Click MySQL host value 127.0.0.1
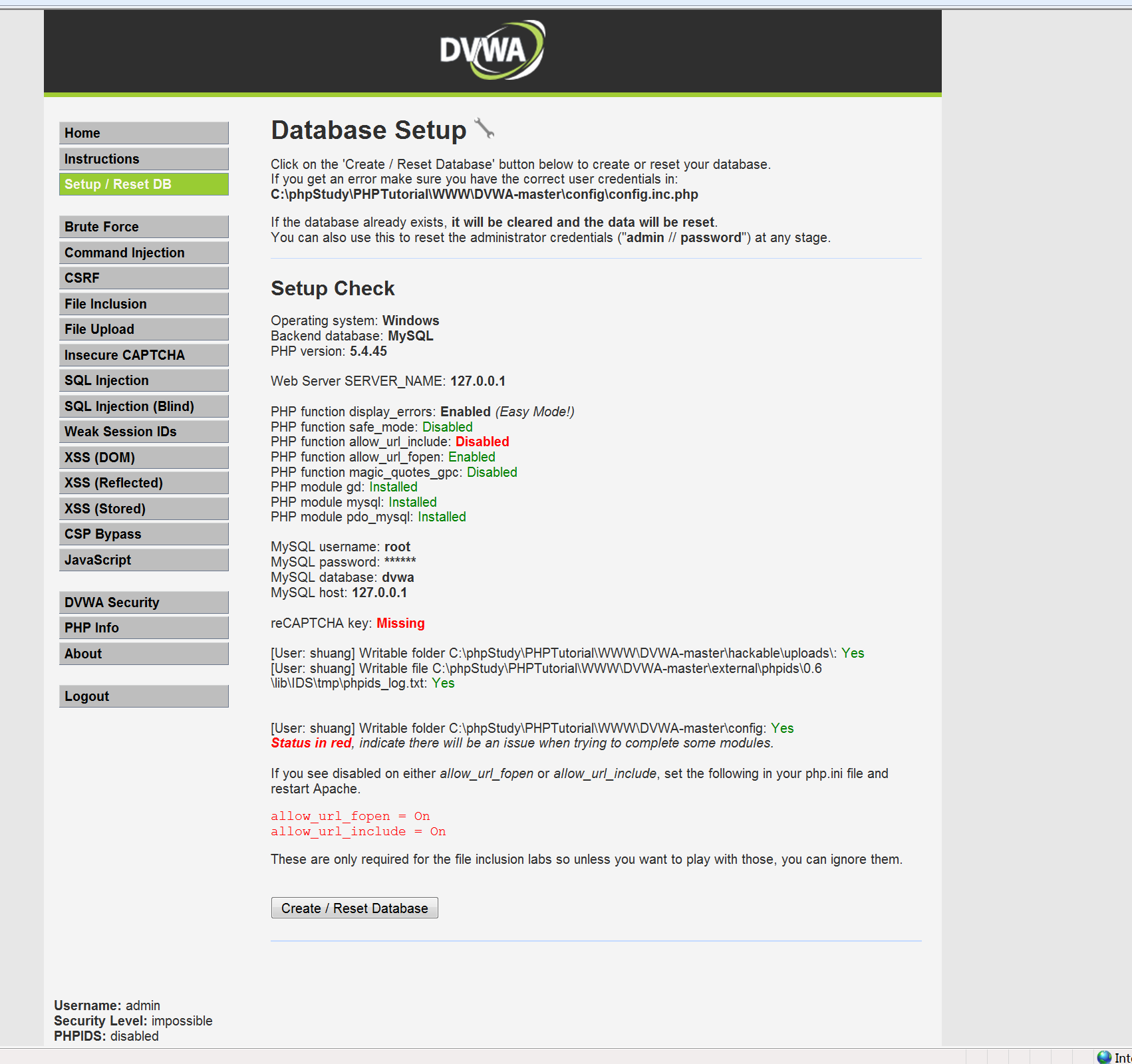1132x1064 pixels. (x=379, y=593)
